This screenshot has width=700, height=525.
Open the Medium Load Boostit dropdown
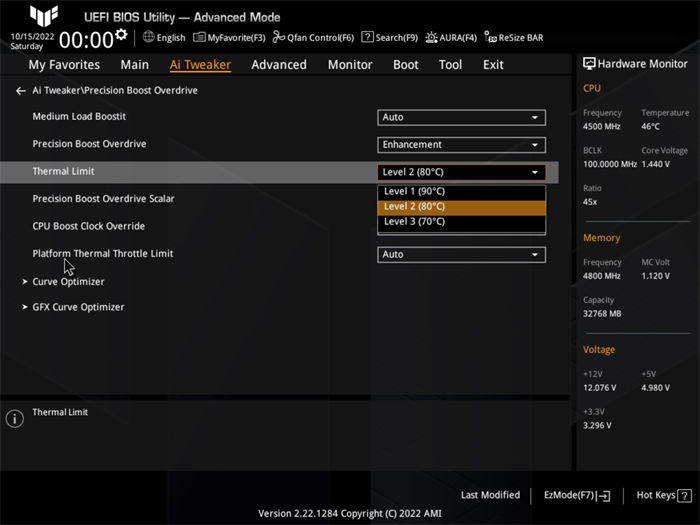(x=461, y=117)
